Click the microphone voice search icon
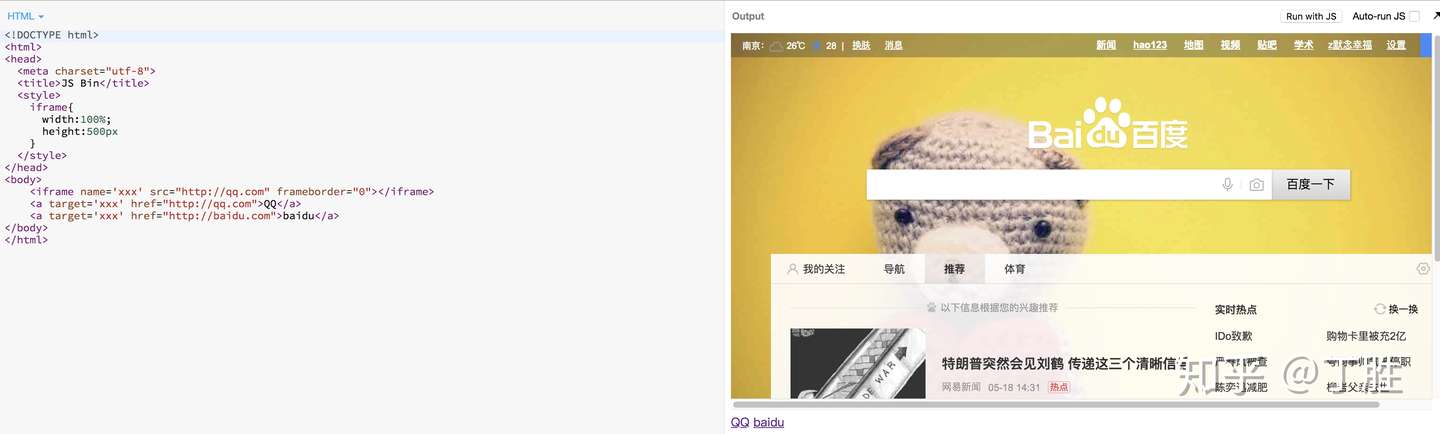1440x434 pixels. pyautogui.click(x=1228, y=185)
